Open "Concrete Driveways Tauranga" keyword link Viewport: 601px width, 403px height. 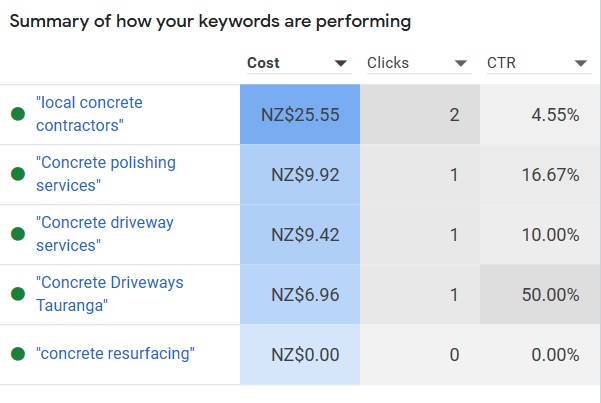pyautogui.click(x=110, y=294)
